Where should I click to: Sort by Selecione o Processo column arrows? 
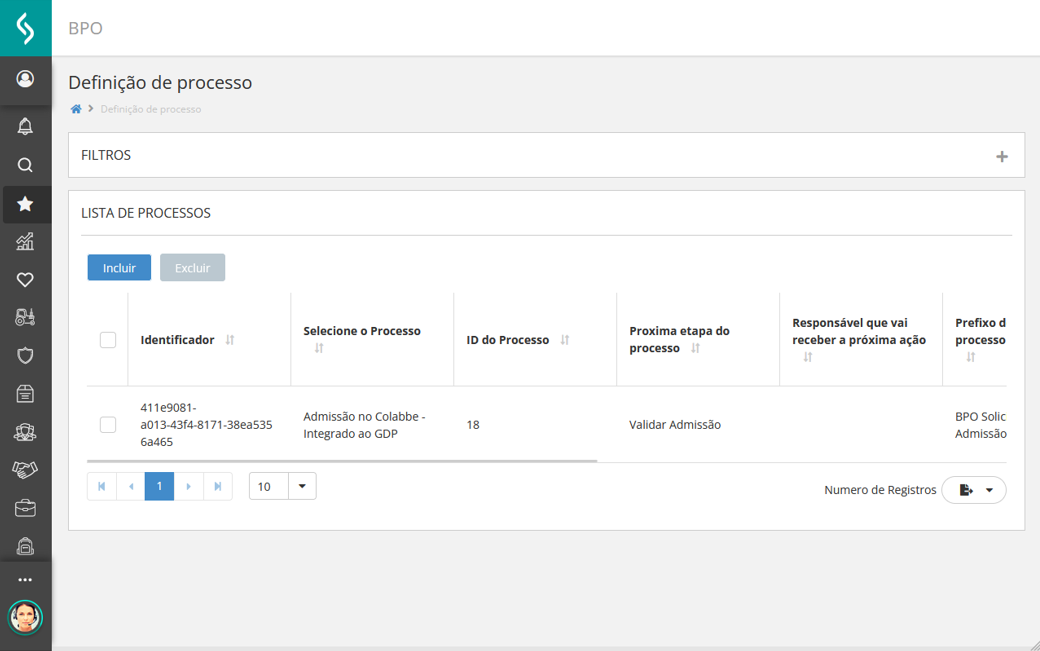pyautogui.click(x=319, y=348)
